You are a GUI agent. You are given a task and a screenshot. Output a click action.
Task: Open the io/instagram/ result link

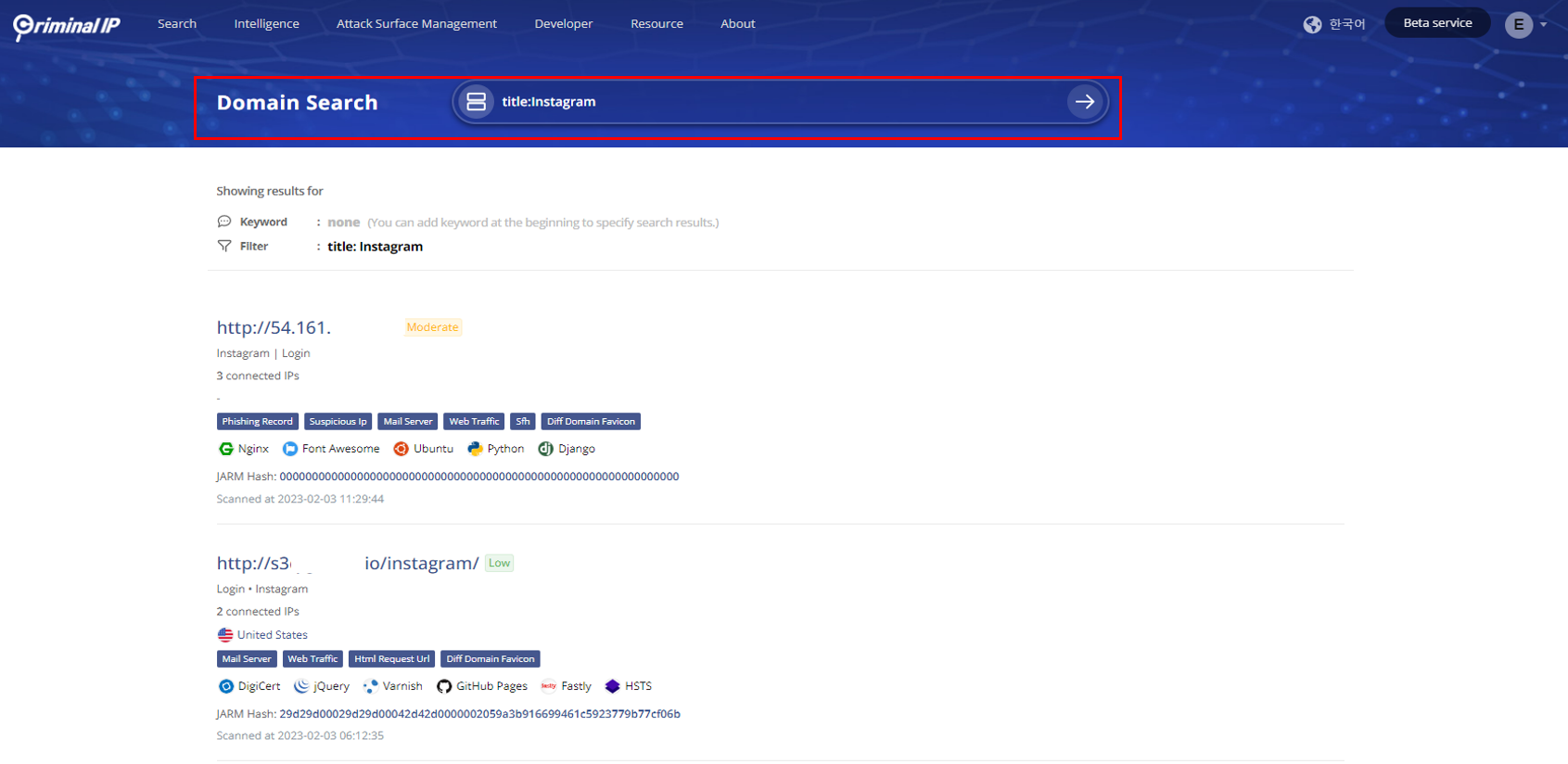421,563
